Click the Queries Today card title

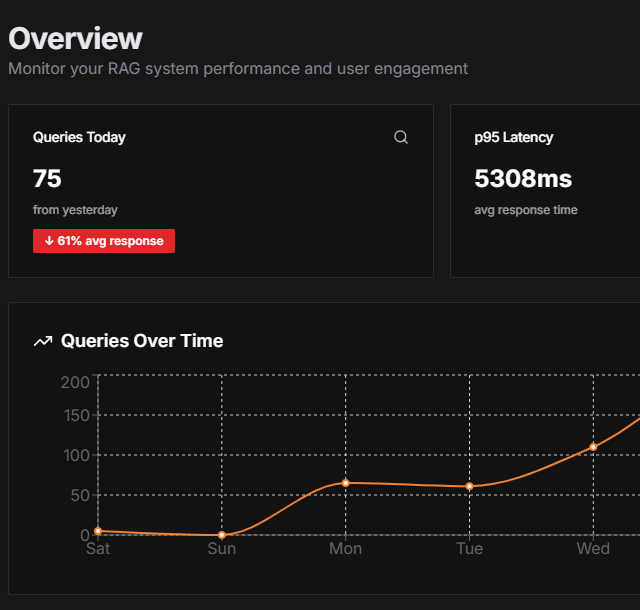tap(79, 137)
